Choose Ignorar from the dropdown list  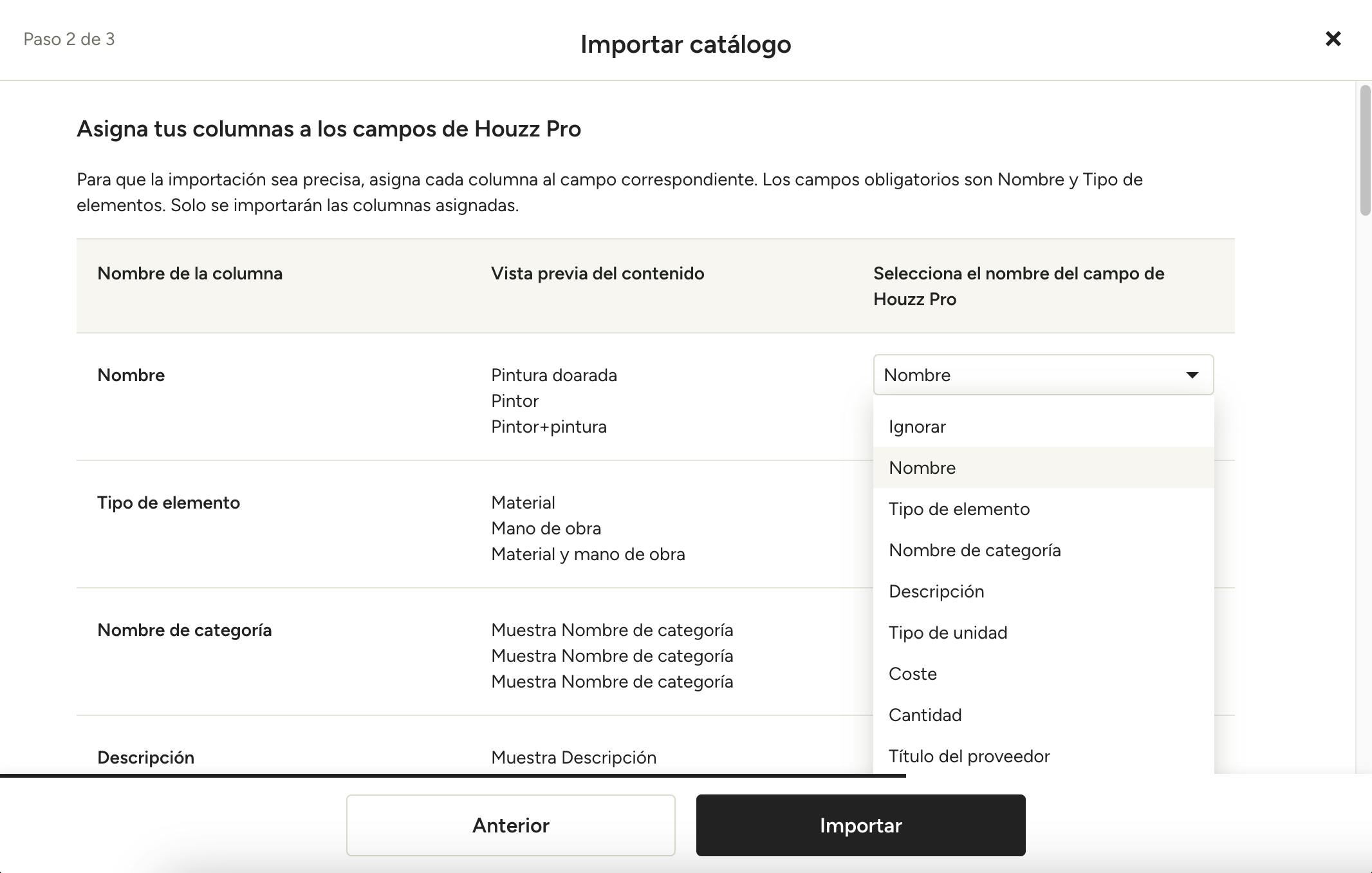pos(917,427)
